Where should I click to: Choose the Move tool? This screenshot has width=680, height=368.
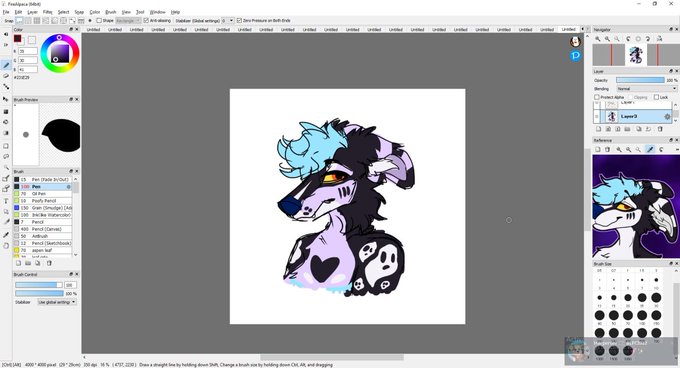(6, 99)
